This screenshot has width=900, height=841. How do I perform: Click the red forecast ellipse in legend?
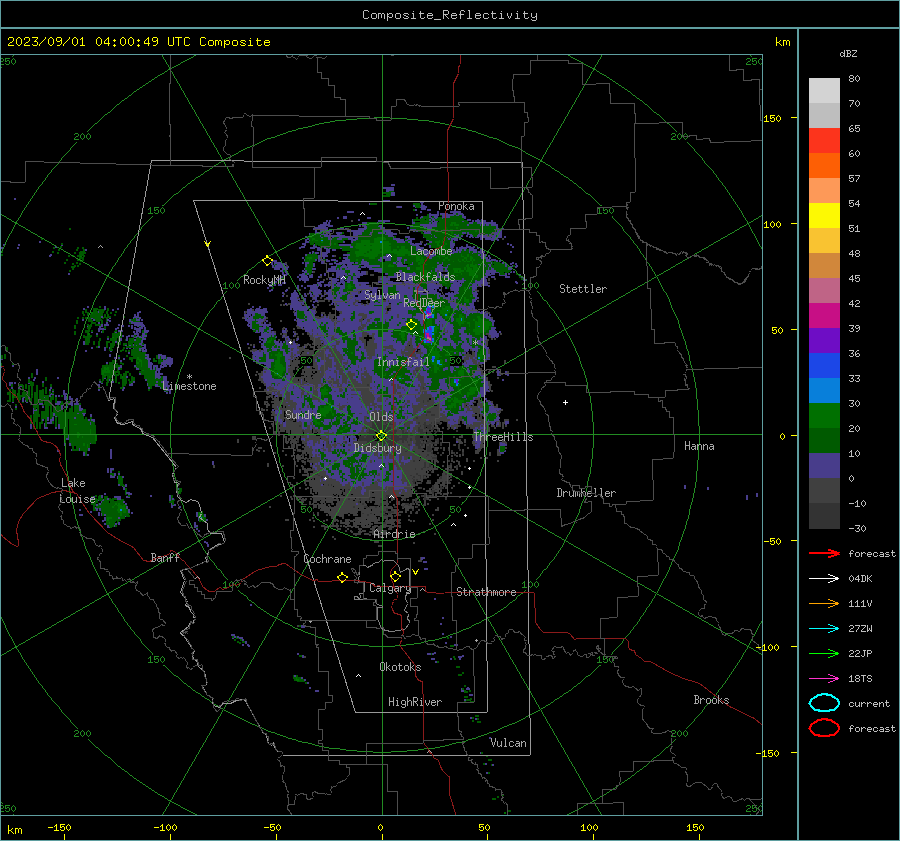coord(824,728)
